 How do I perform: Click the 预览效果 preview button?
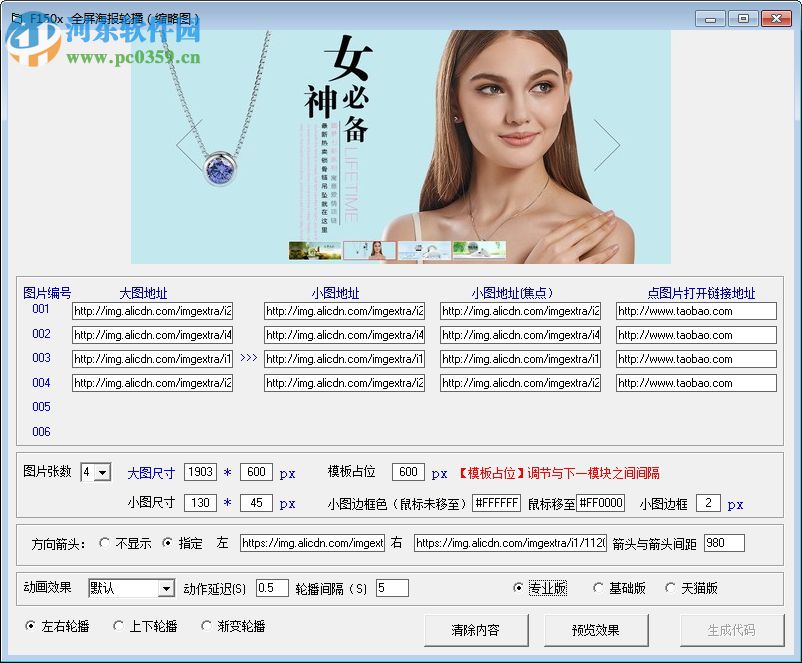pyautogui.click(x=595, y=630)
